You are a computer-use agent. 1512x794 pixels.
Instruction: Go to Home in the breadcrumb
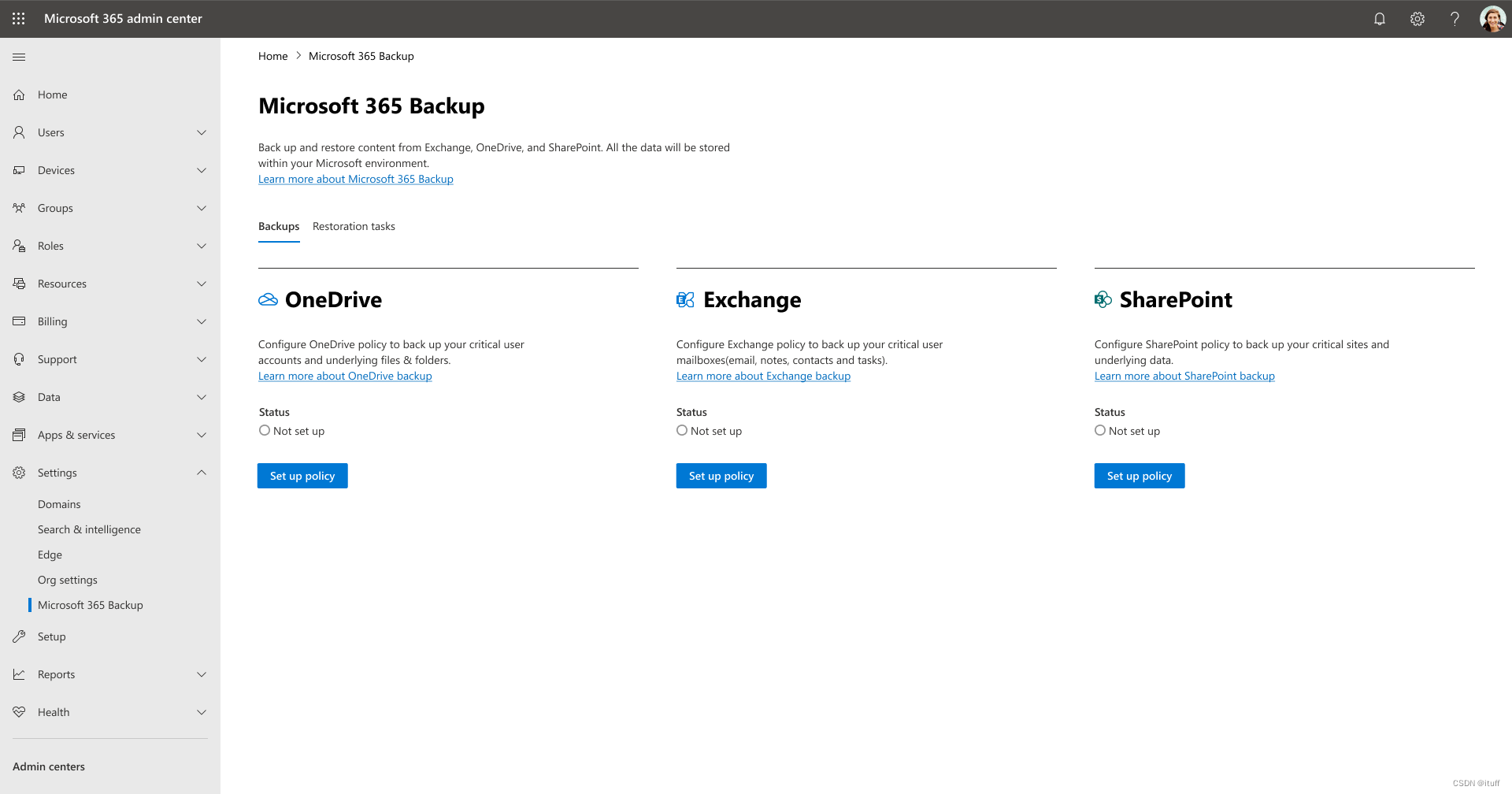(272, 56)
